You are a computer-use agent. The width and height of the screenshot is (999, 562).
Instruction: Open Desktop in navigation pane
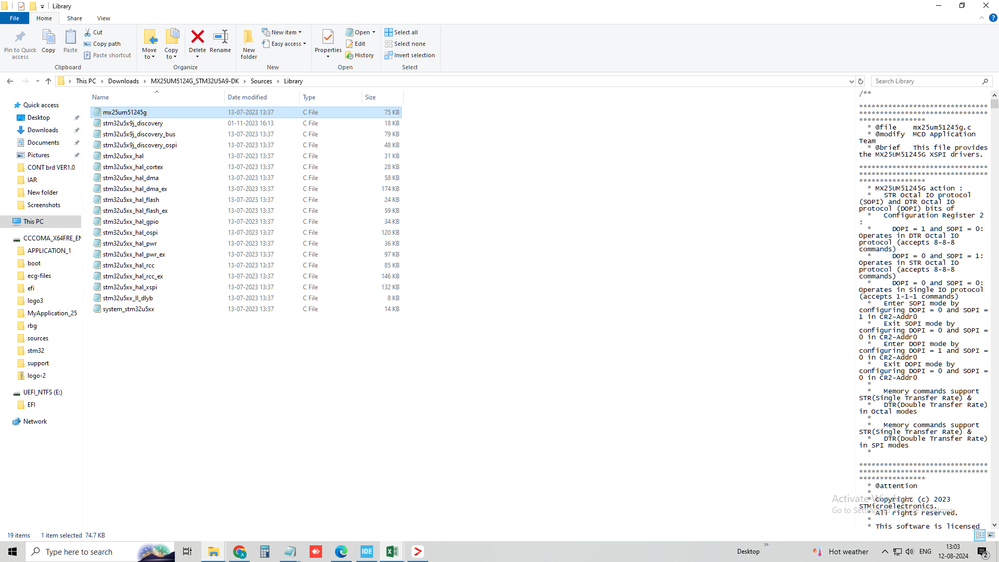[x=38, y=118]
